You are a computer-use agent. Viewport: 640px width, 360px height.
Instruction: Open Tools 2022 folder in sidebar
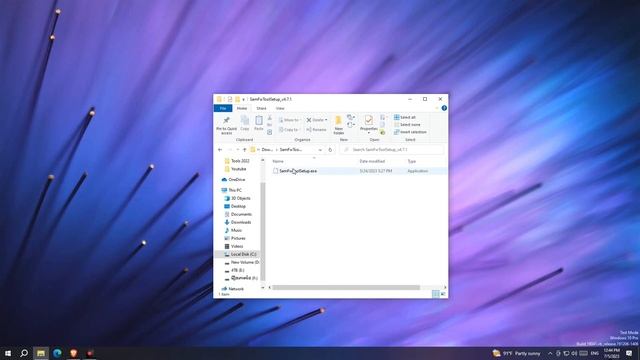point(237,161)
